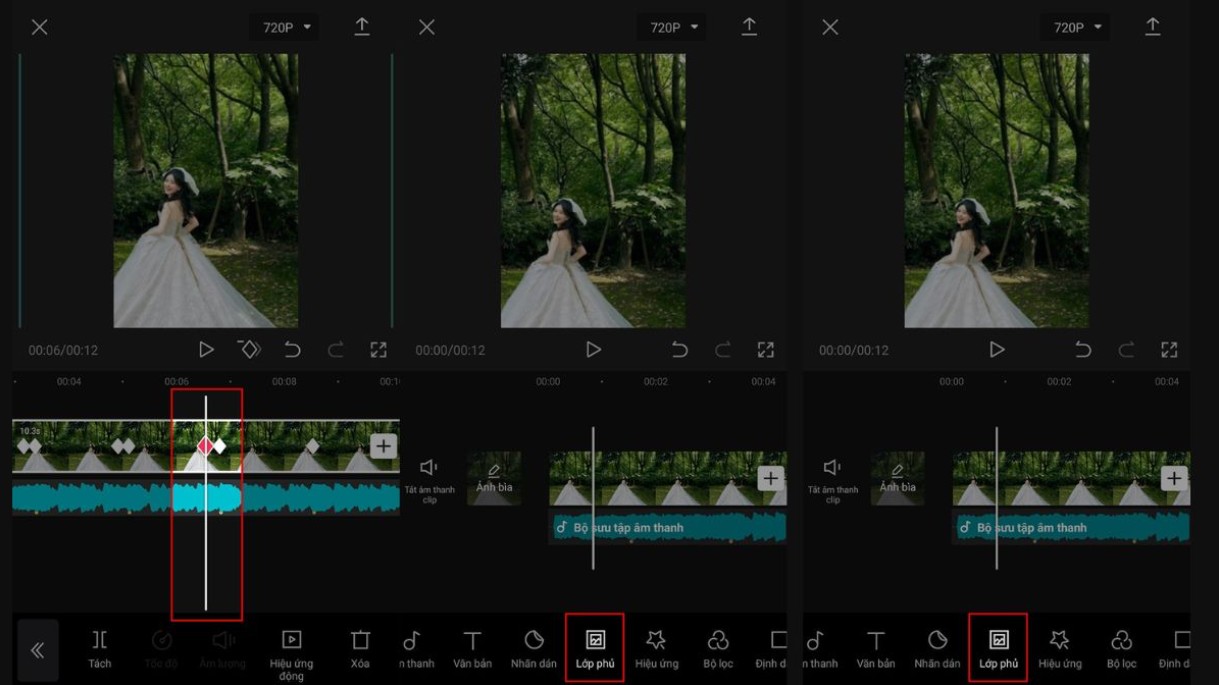Select Nhãn dán sticker in middle panel
Screen dimensions: 1219x685
pyautogui.click(x=534, y=647)
